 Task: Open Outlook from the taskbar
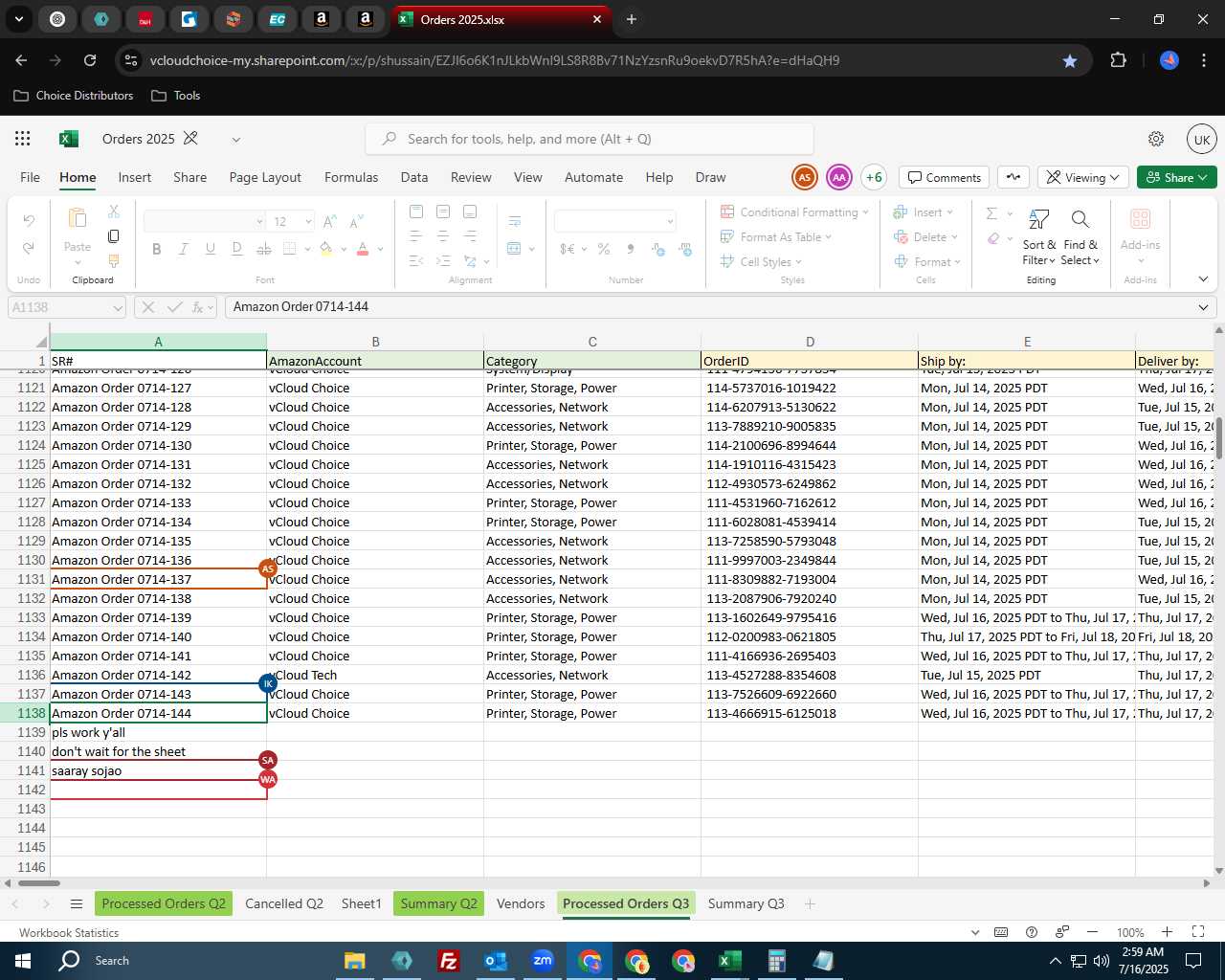[x=496, y=961]
